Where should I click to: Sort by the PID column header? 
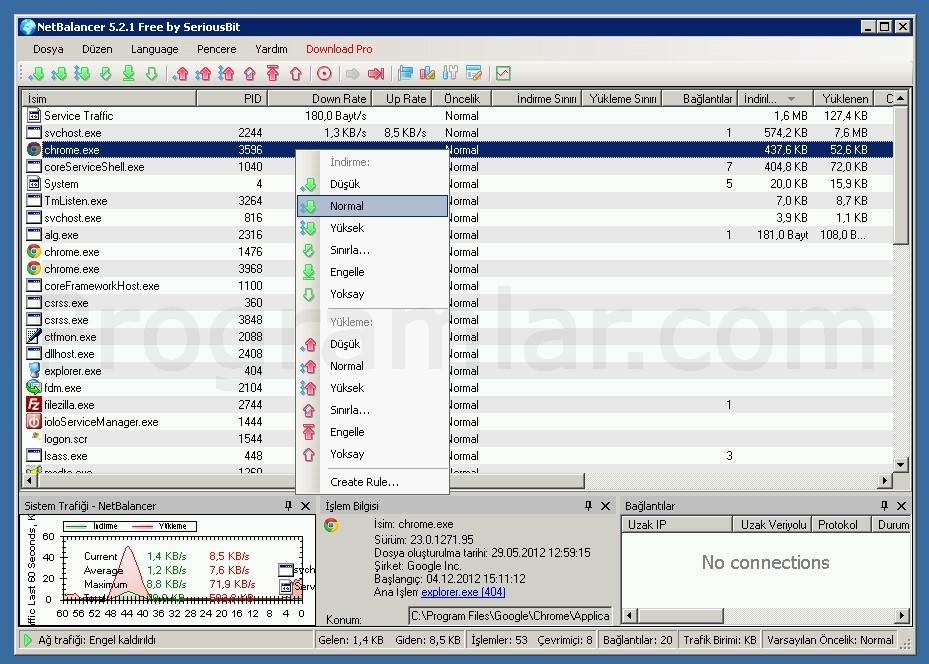pos(232,98)
